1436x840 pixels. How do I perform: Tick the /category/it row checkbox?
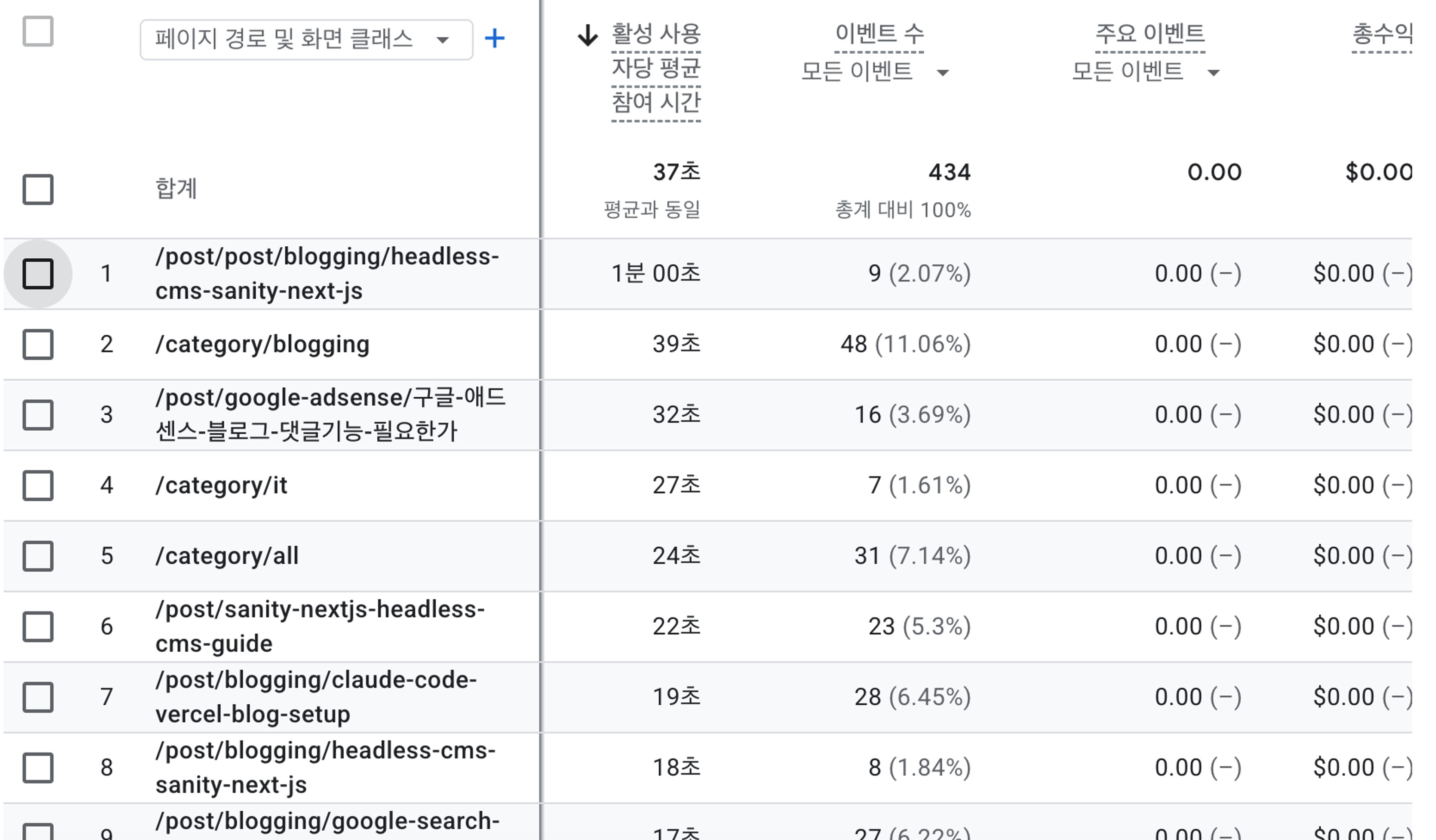(x=38, y=486)
